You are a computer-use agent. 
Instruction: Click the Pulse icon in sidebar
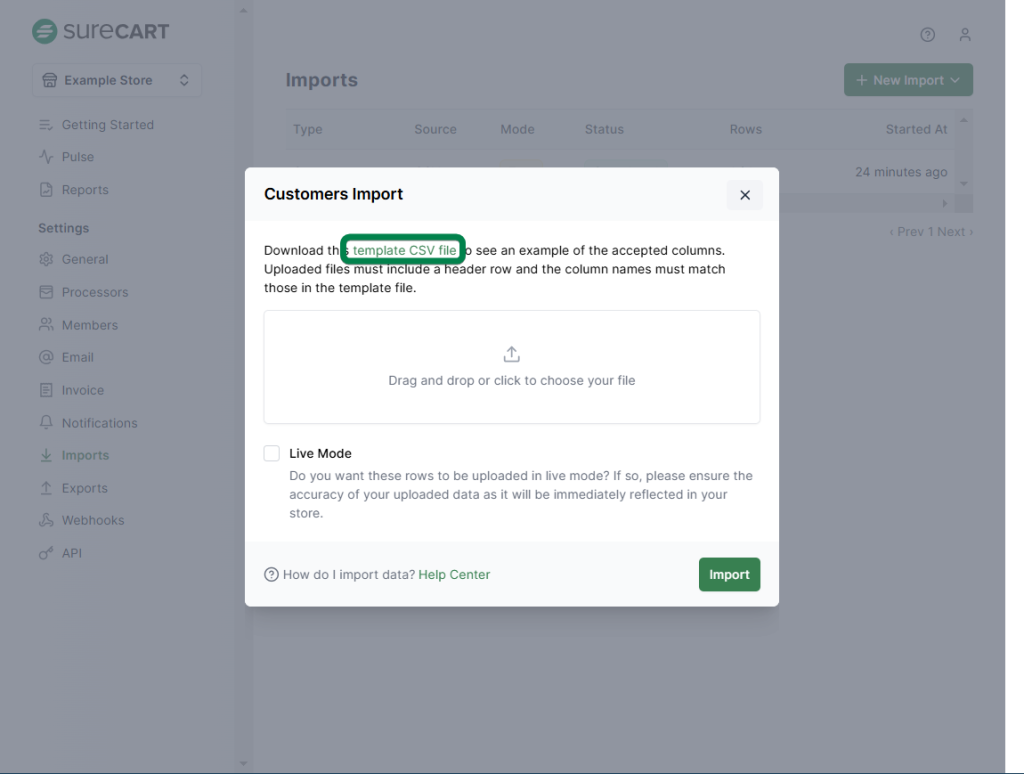pos(46,157)
